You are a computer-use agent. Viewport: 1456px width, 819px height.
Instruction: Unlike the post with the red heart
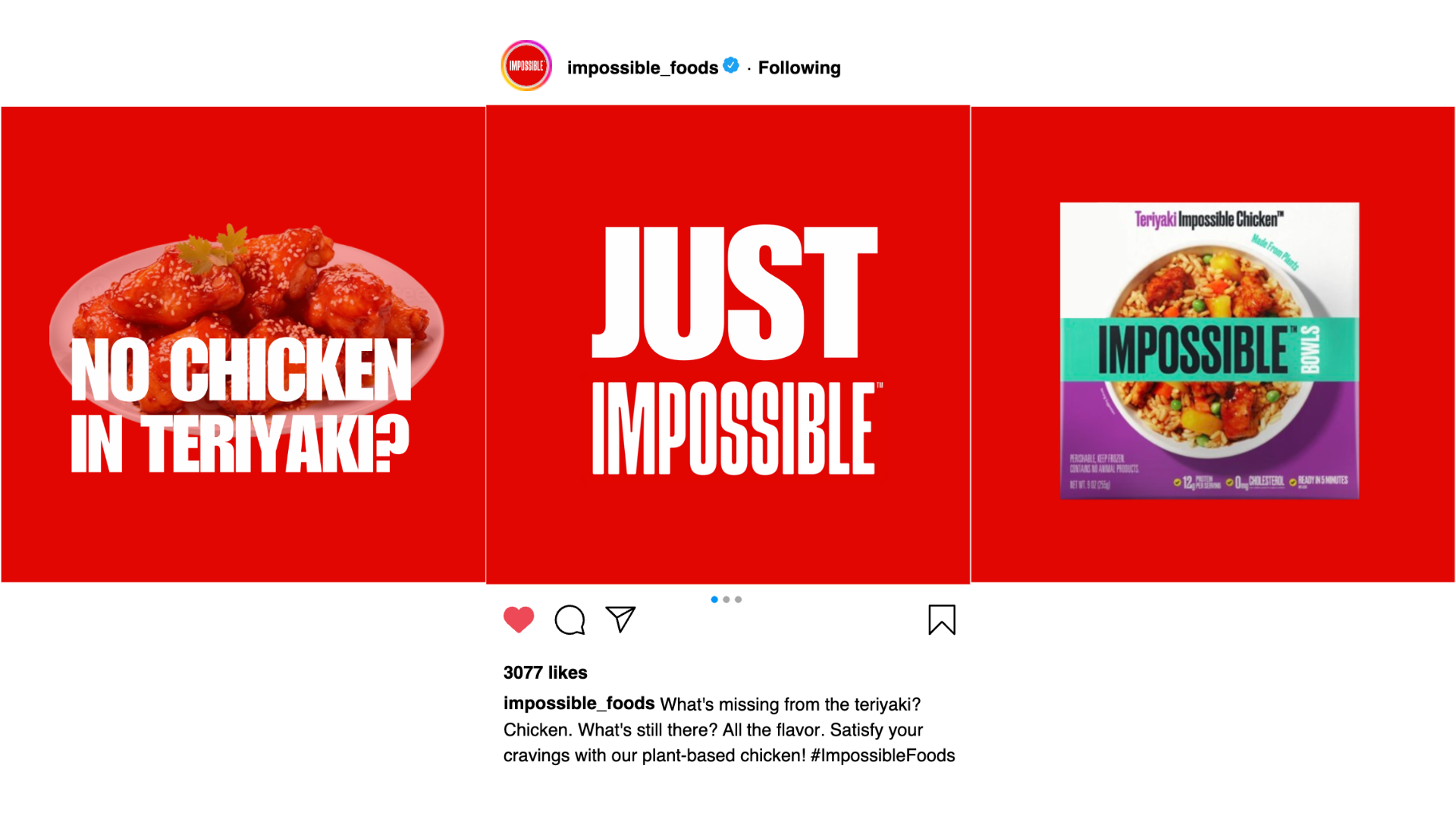pos(519,620)
